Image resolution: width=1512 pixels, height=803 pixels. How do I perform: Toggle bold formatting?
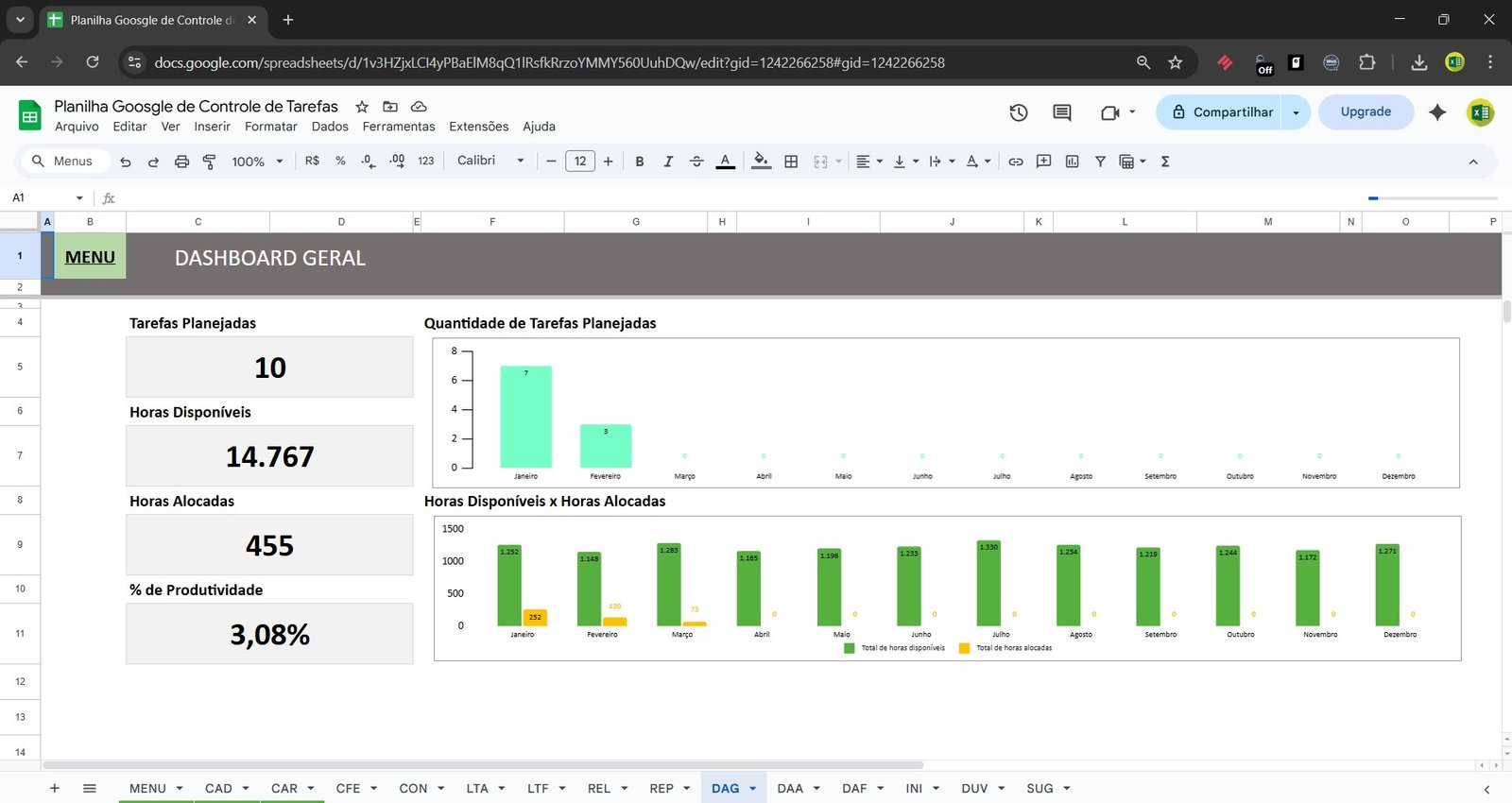point(640,162)
